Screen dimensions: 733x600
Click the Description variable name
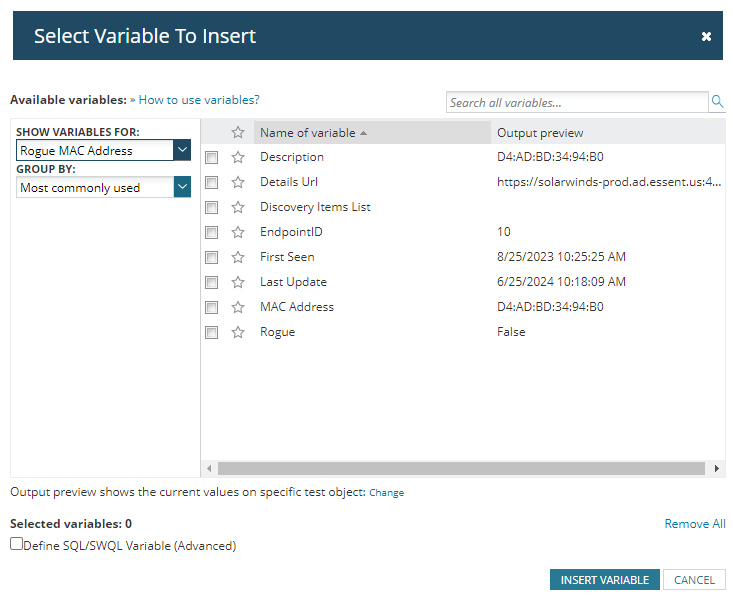[x=292, y=157]
